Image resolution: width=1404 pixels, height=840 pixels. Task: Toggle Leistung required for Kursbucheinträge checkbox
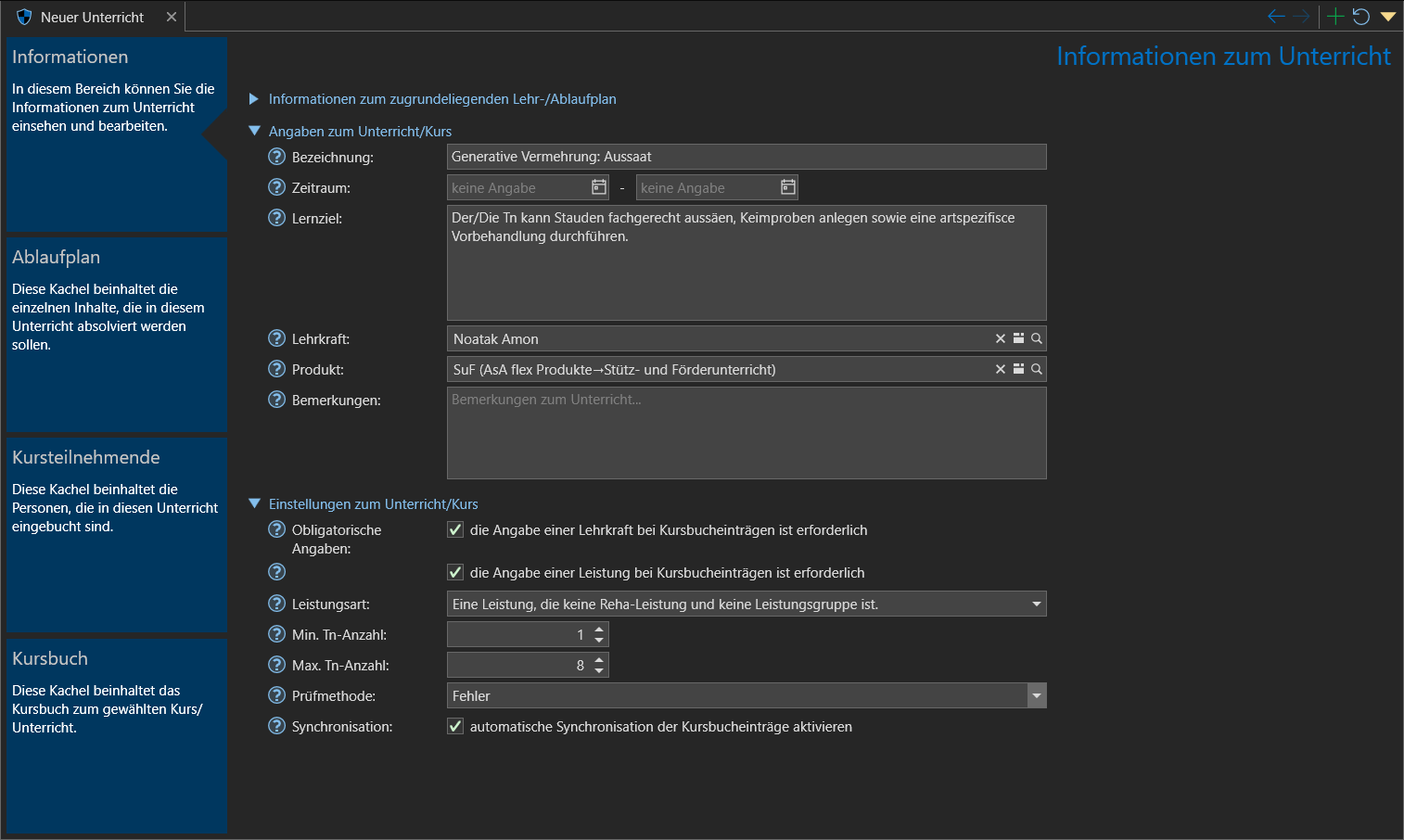coord(455,573)
